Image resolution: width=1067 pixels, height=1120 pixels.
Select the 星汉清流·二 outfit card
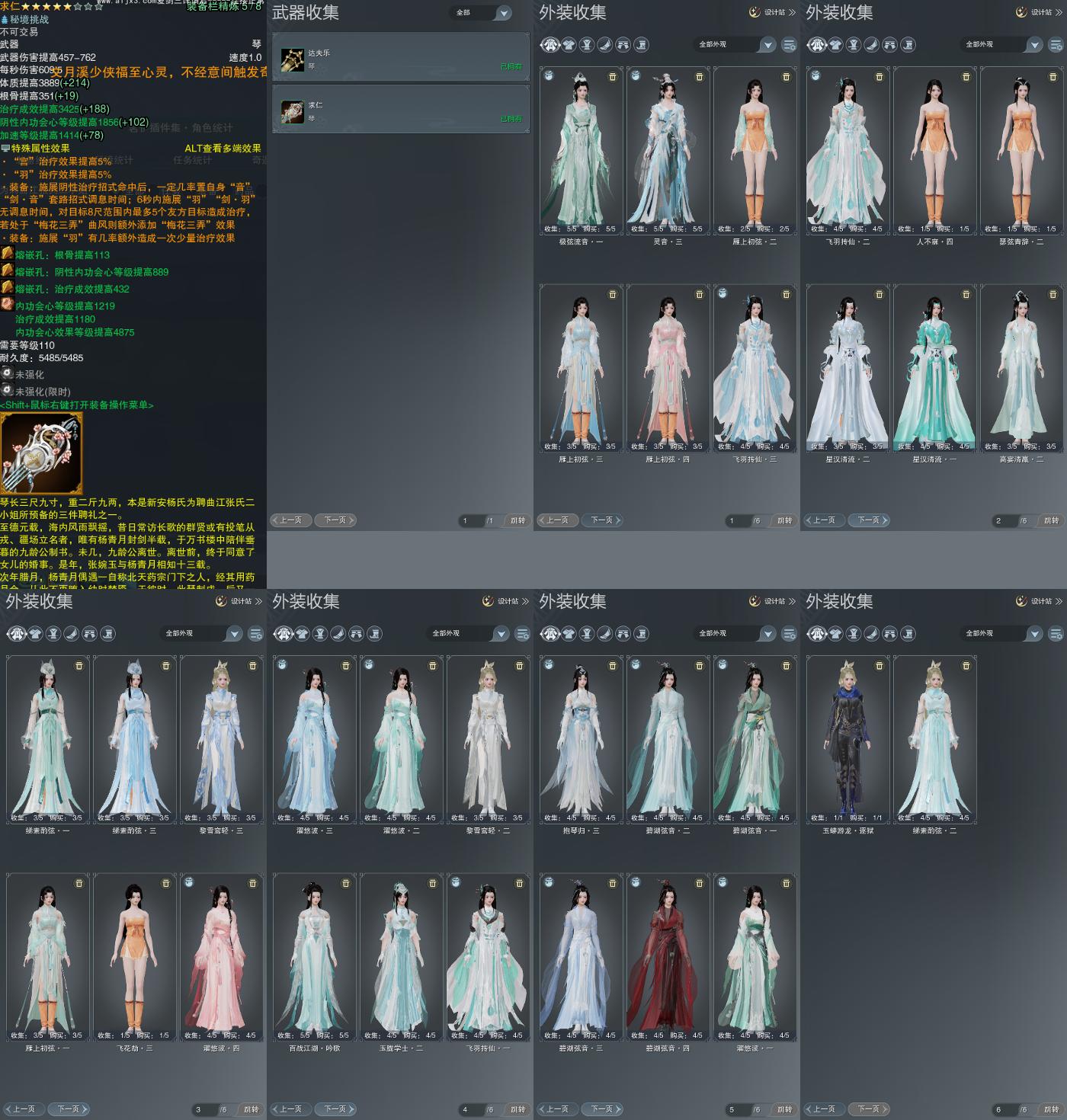click(x=848, y=368)
